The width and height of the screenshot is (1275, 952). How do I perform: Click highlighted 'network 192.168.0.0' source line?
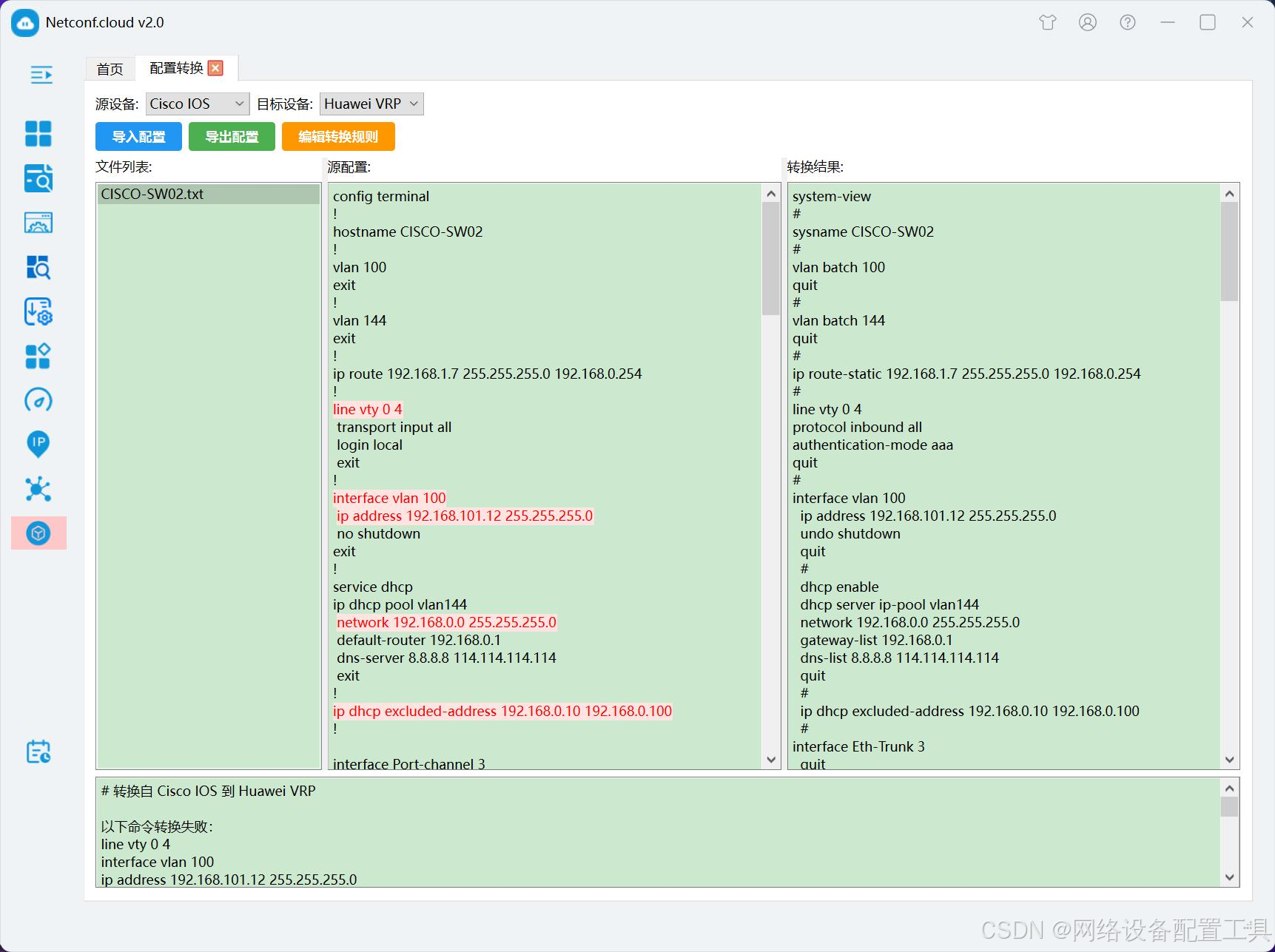446,622
